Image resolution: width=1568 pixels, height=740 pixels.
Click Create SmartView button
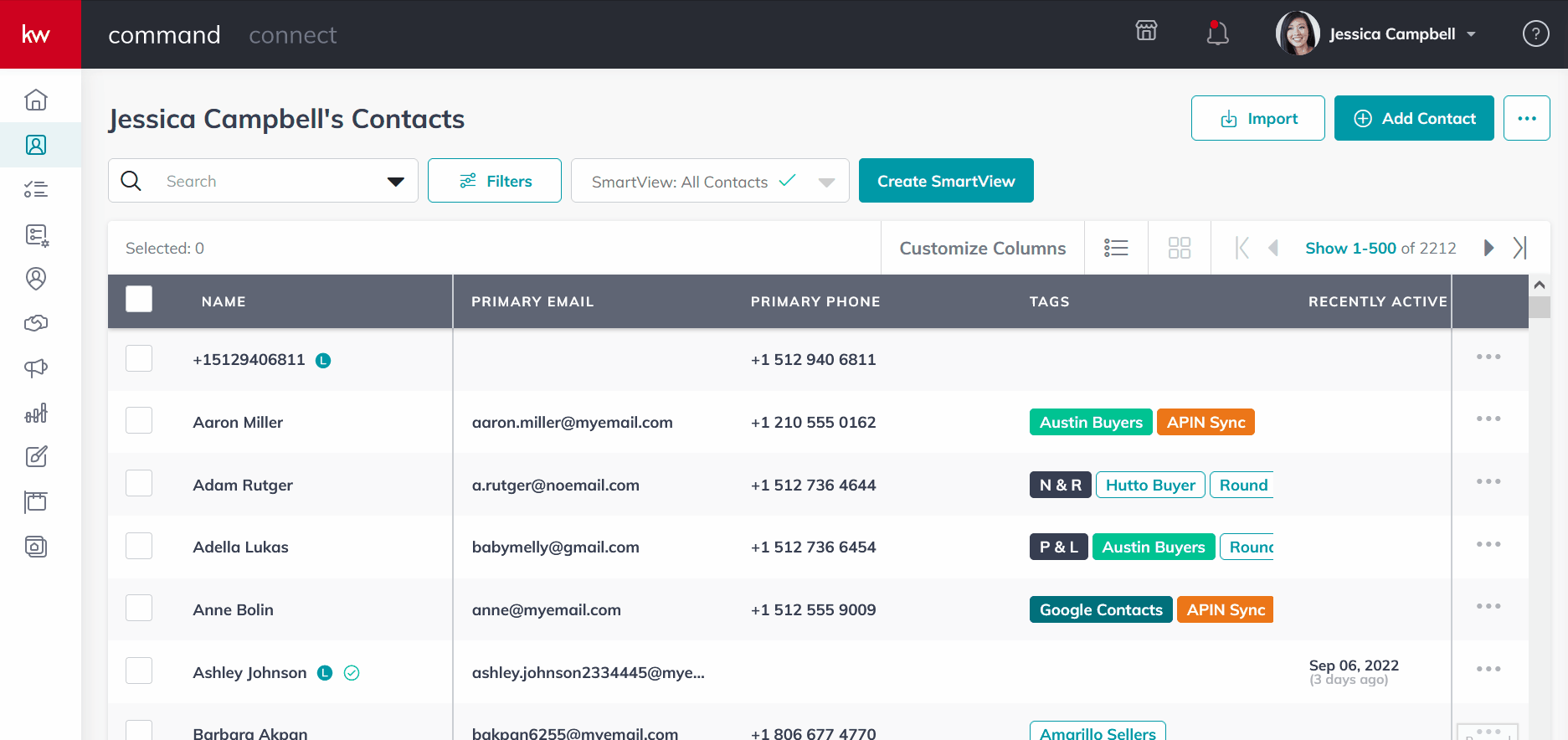coord(946,181)
